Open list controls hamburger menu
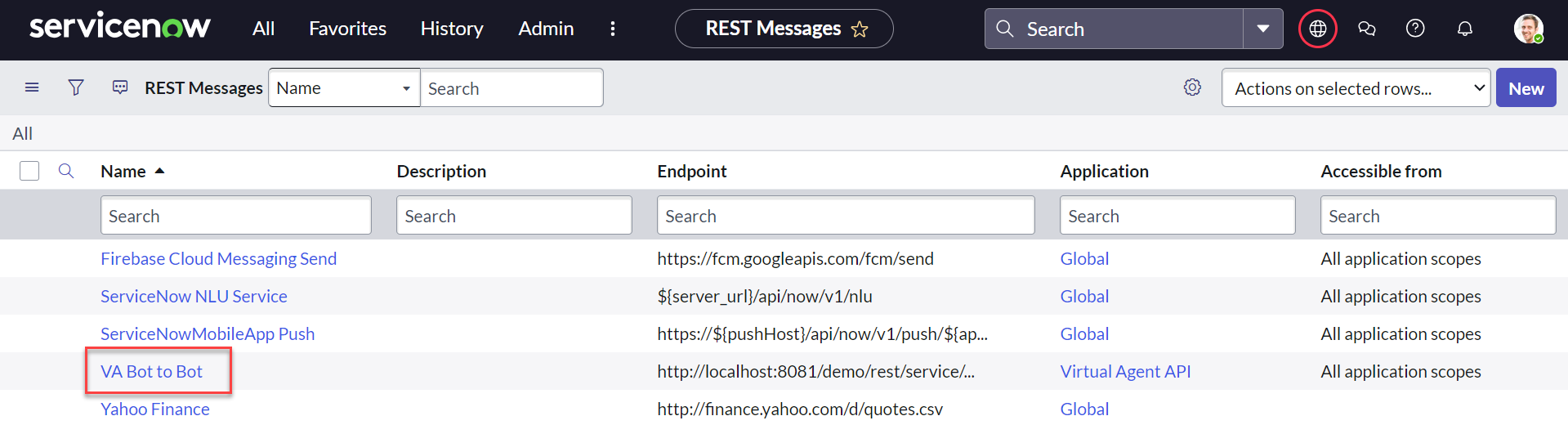This screenshot has width=1568, height=425. (x=32, y=87)
